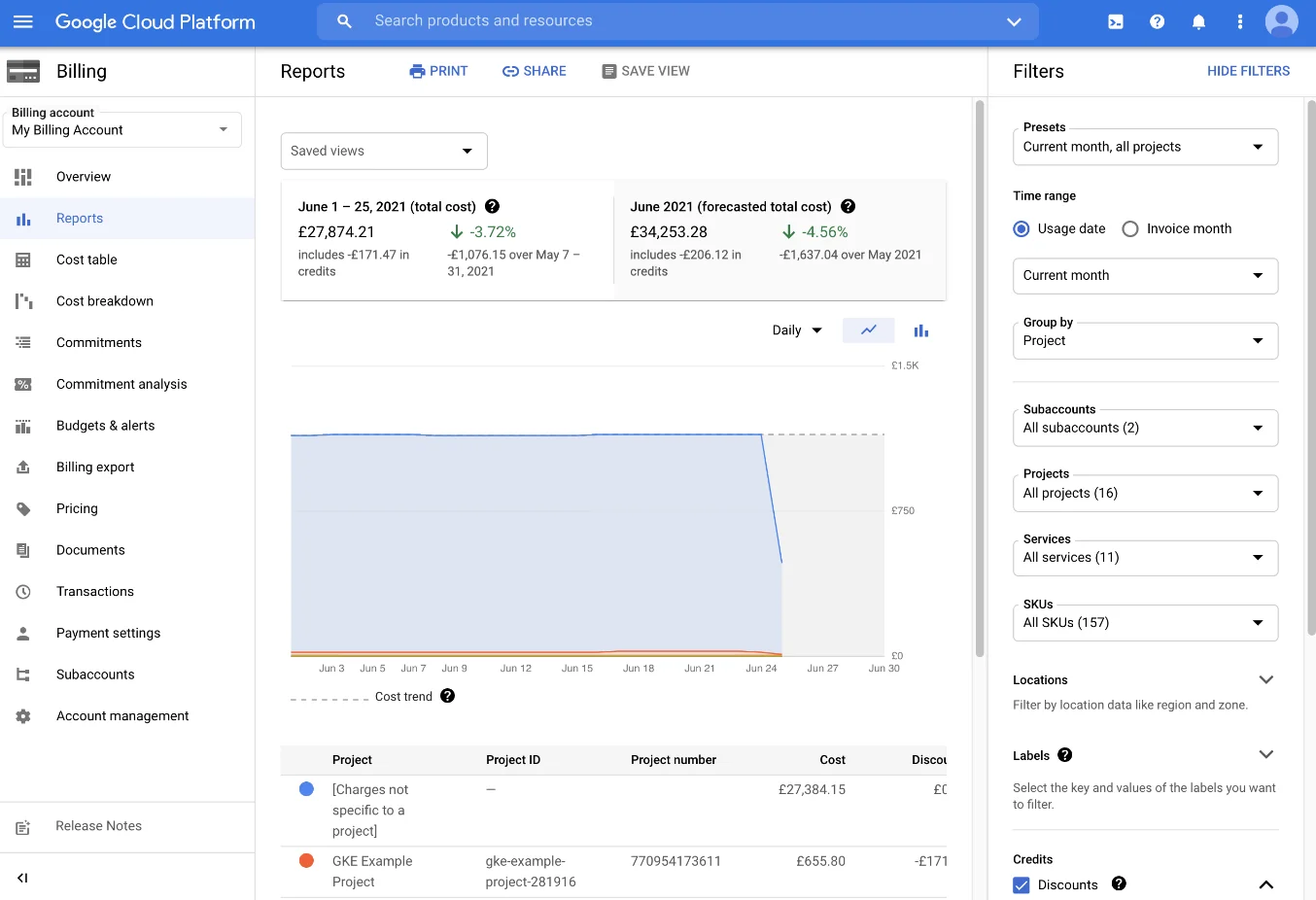Expand the Labels filter section

point(1265,755)
